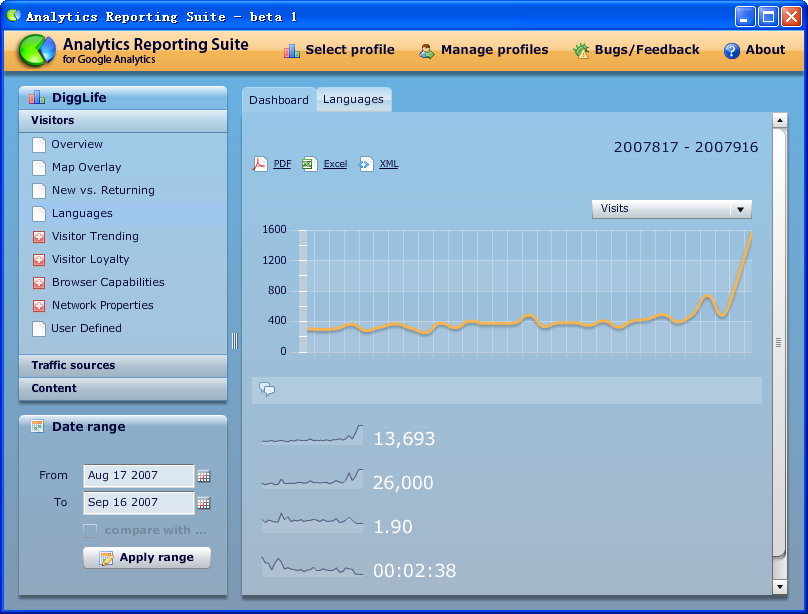Click the comment bubbles icon below chart
The image size is (808, 614).
pyautogui.click(x=267, y=389)
